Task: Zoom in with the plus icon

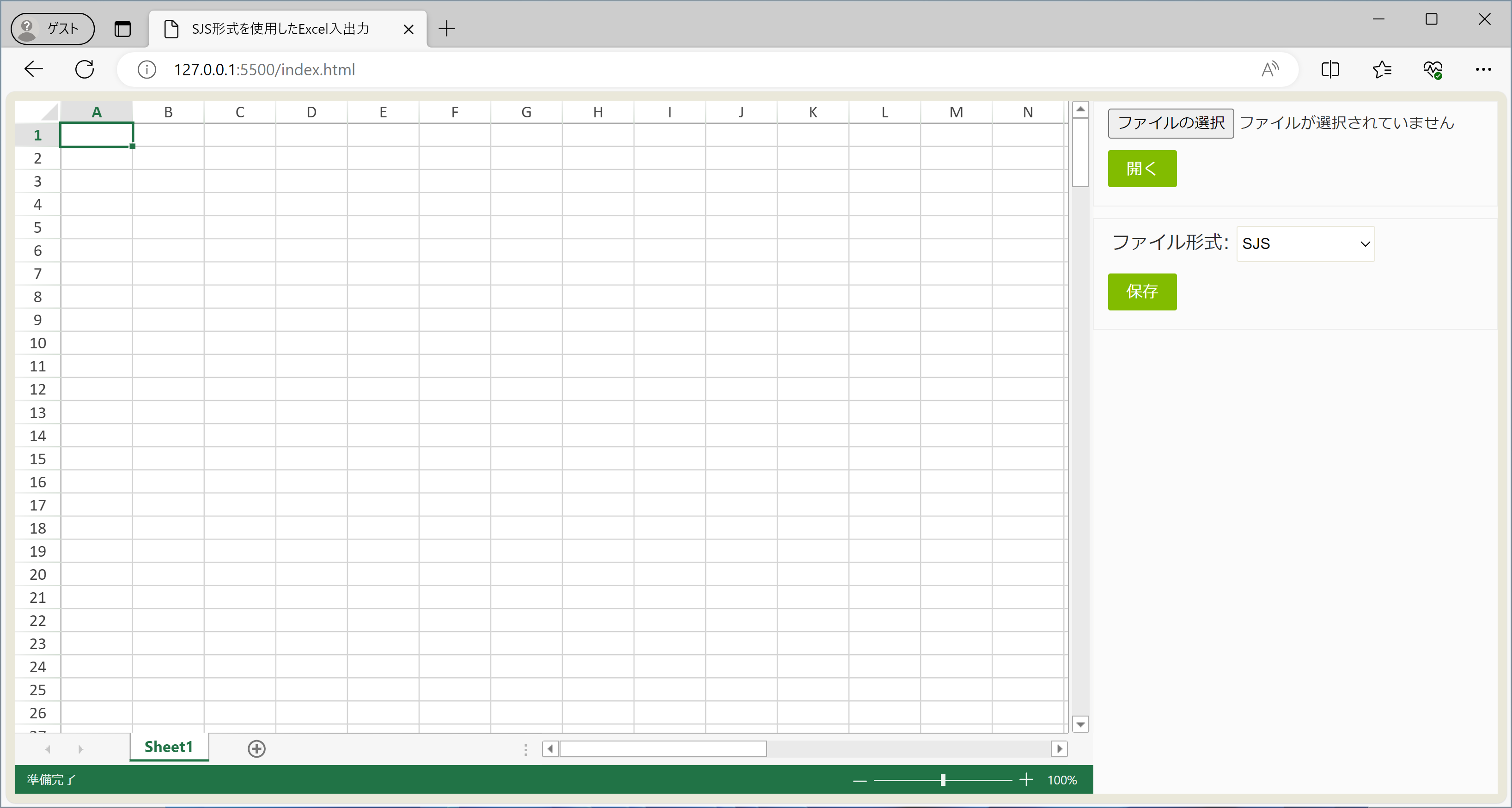Action: point(1026,780)
